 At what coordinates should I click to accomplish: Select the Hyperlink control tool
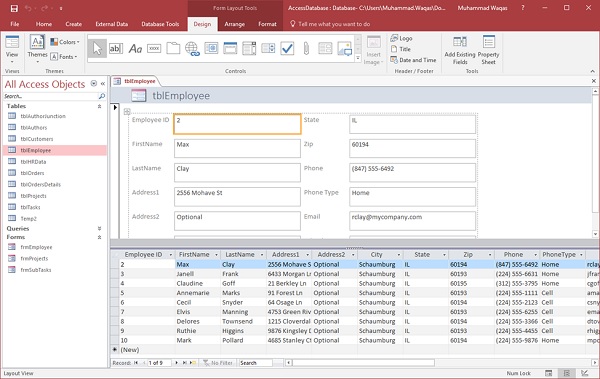coord(192,49)
